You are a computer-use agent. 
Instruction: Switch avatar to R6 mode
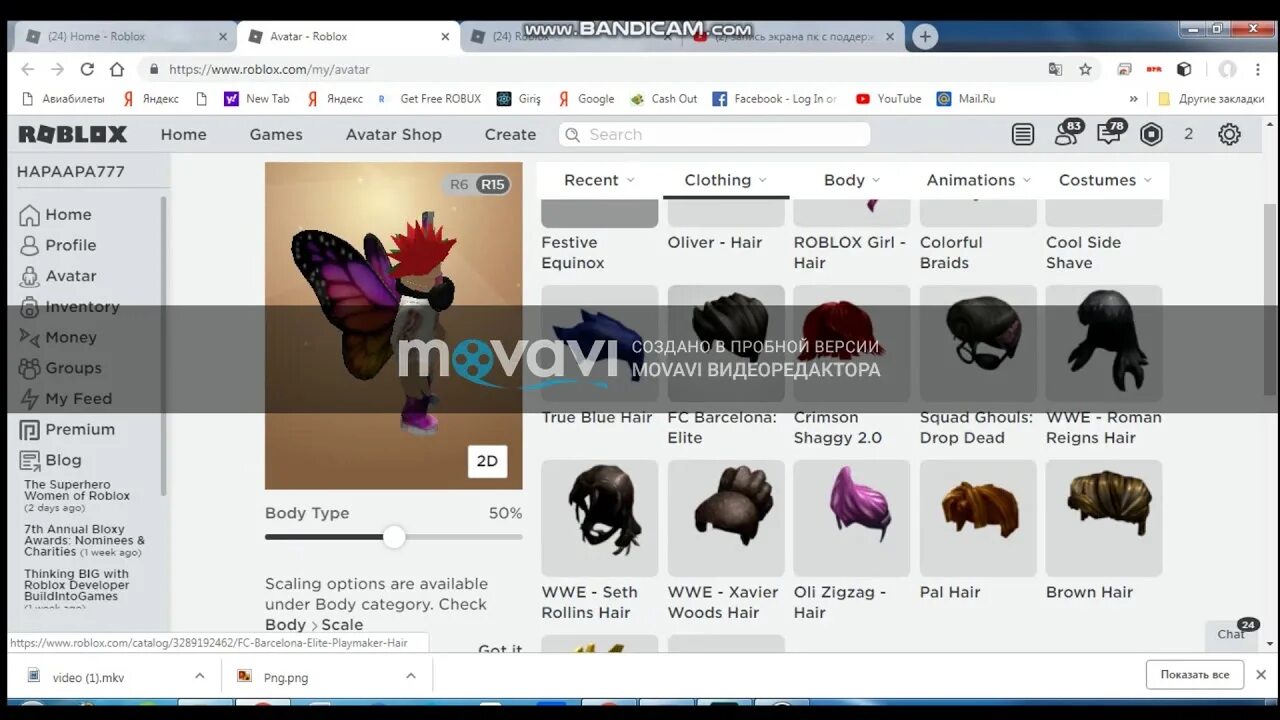[x=459, y=184]
